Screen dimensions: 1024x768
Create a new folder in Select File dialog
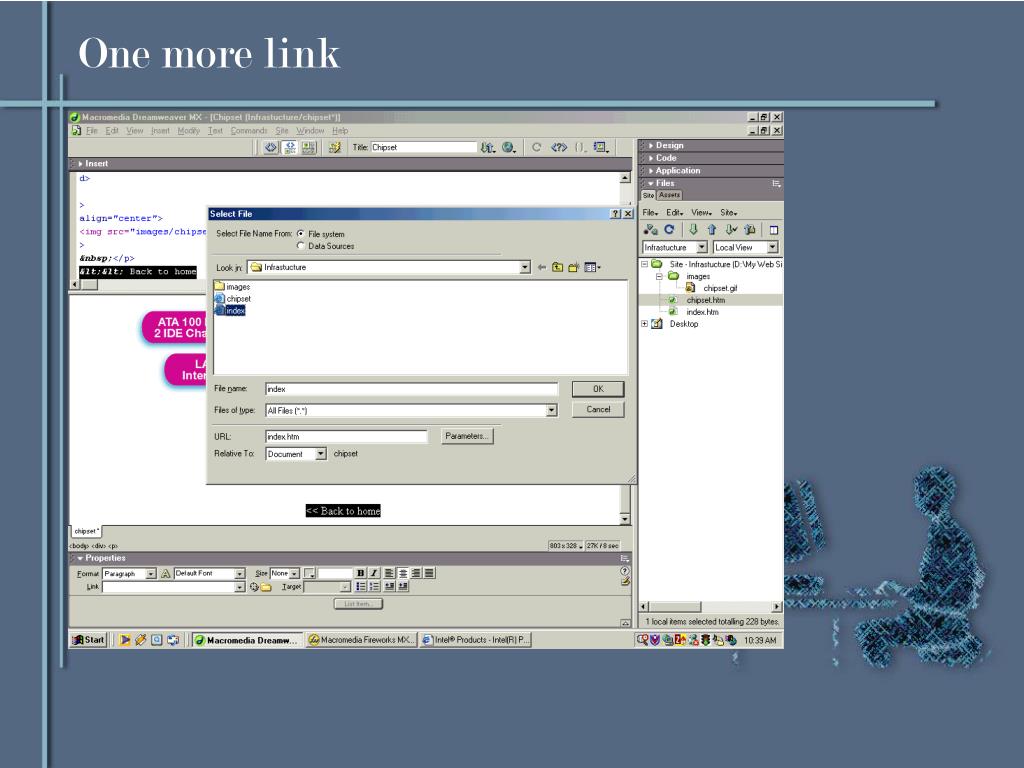pyautogui.click(x=573, y=267)
